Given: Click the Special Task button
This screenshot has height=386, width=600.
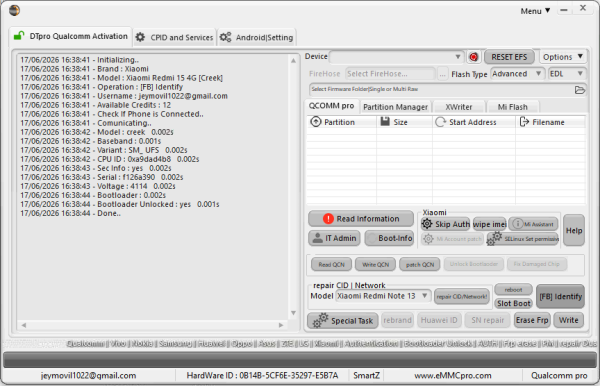Looking at the screenshot, I should tap(343, 321).
